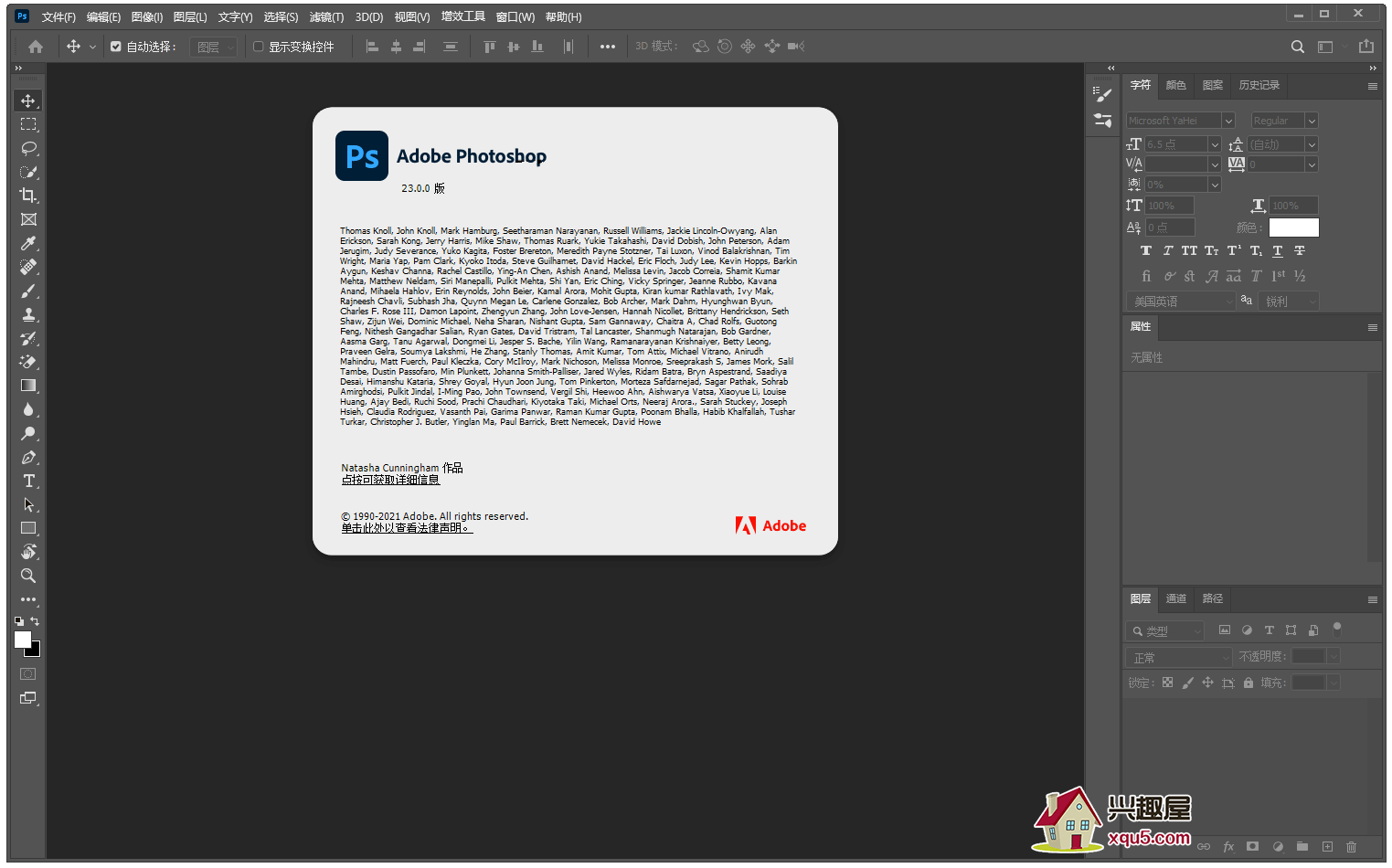Select the Lasso tool
This screenshot has width=1392, height=868.
28,148
